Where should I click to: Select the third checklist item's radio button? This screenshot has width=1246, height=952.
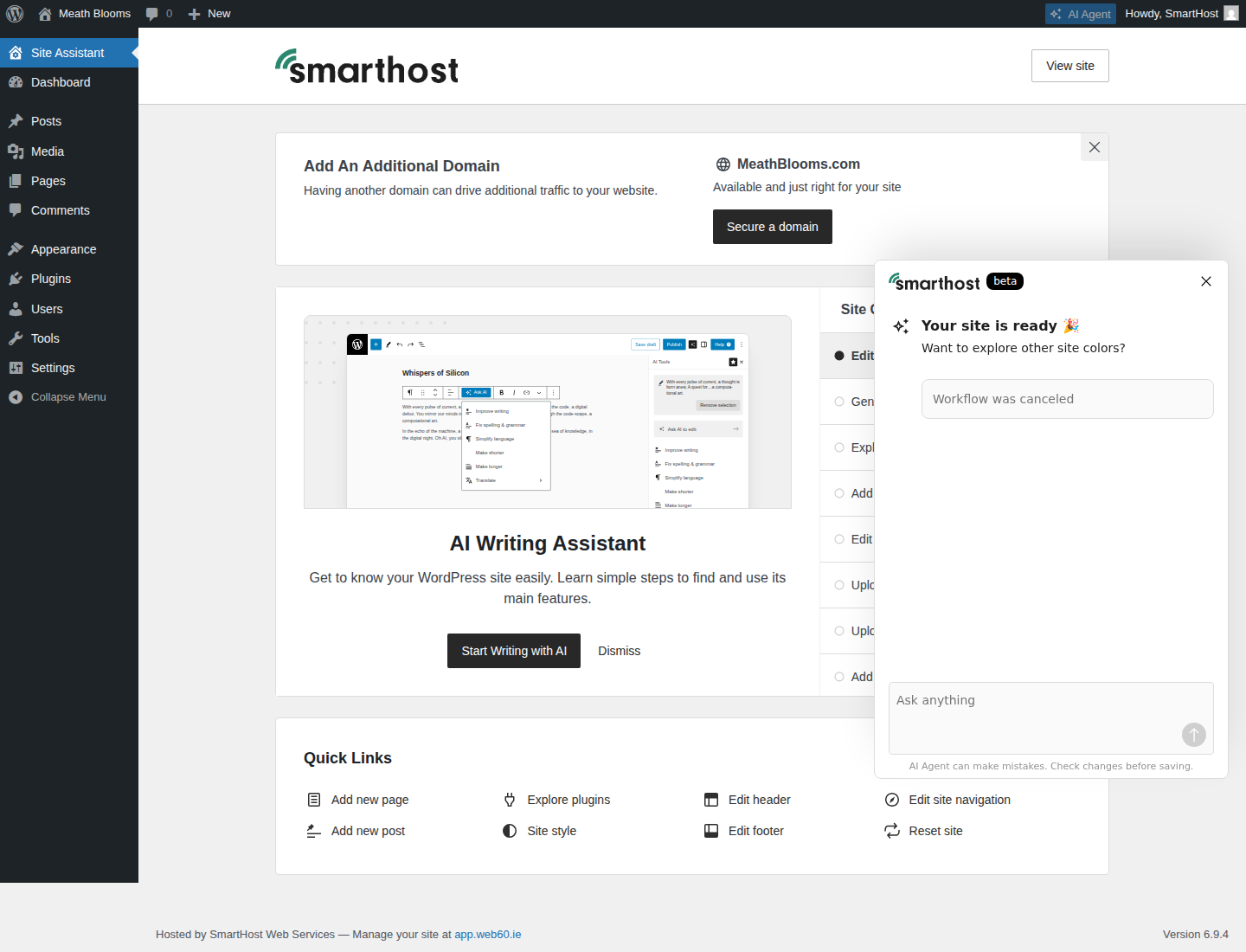(x=839, y=447)
